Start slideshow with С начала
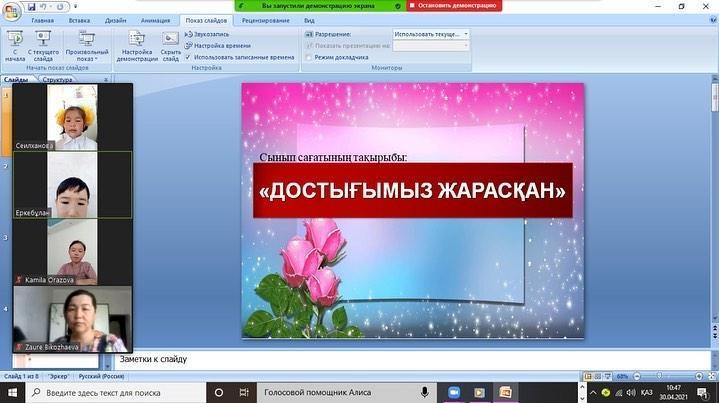This screenshot has height=403, width=719. point(15,46)
